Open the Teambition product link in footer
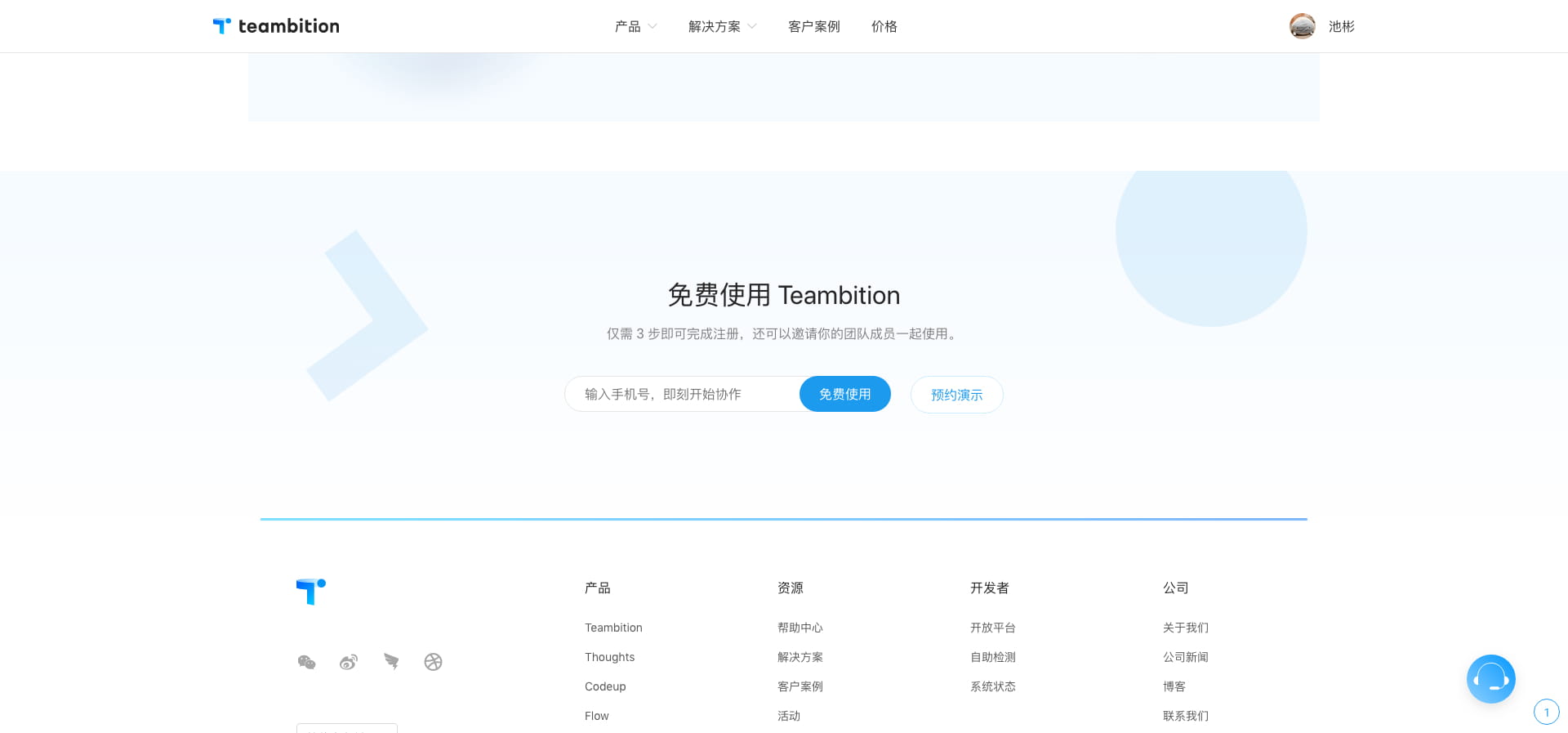This screenshot has height=733, width=1568. pos(613,628)
